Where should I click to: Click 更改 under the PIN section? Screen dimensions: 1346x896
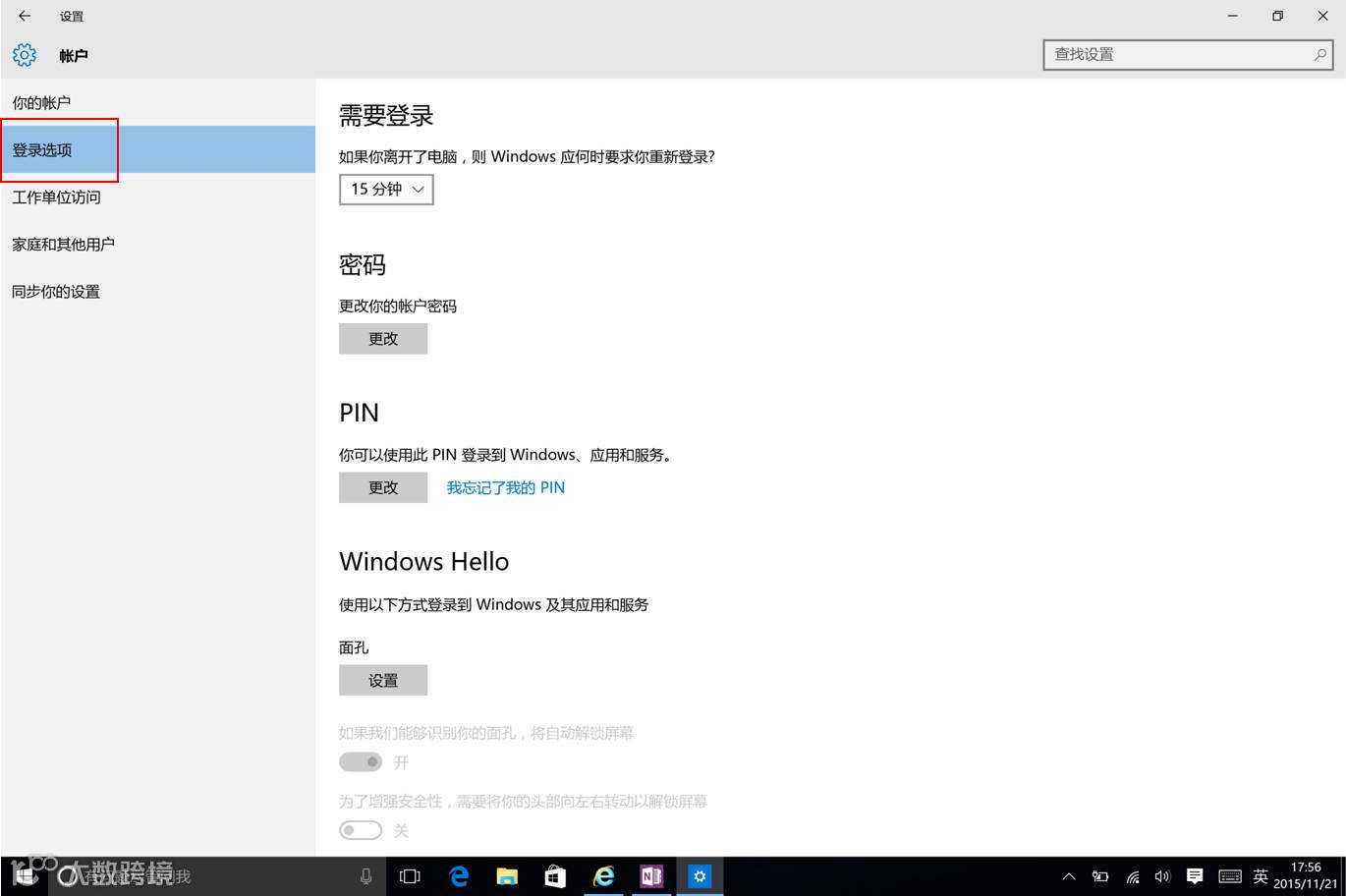(x=383, y=487)
